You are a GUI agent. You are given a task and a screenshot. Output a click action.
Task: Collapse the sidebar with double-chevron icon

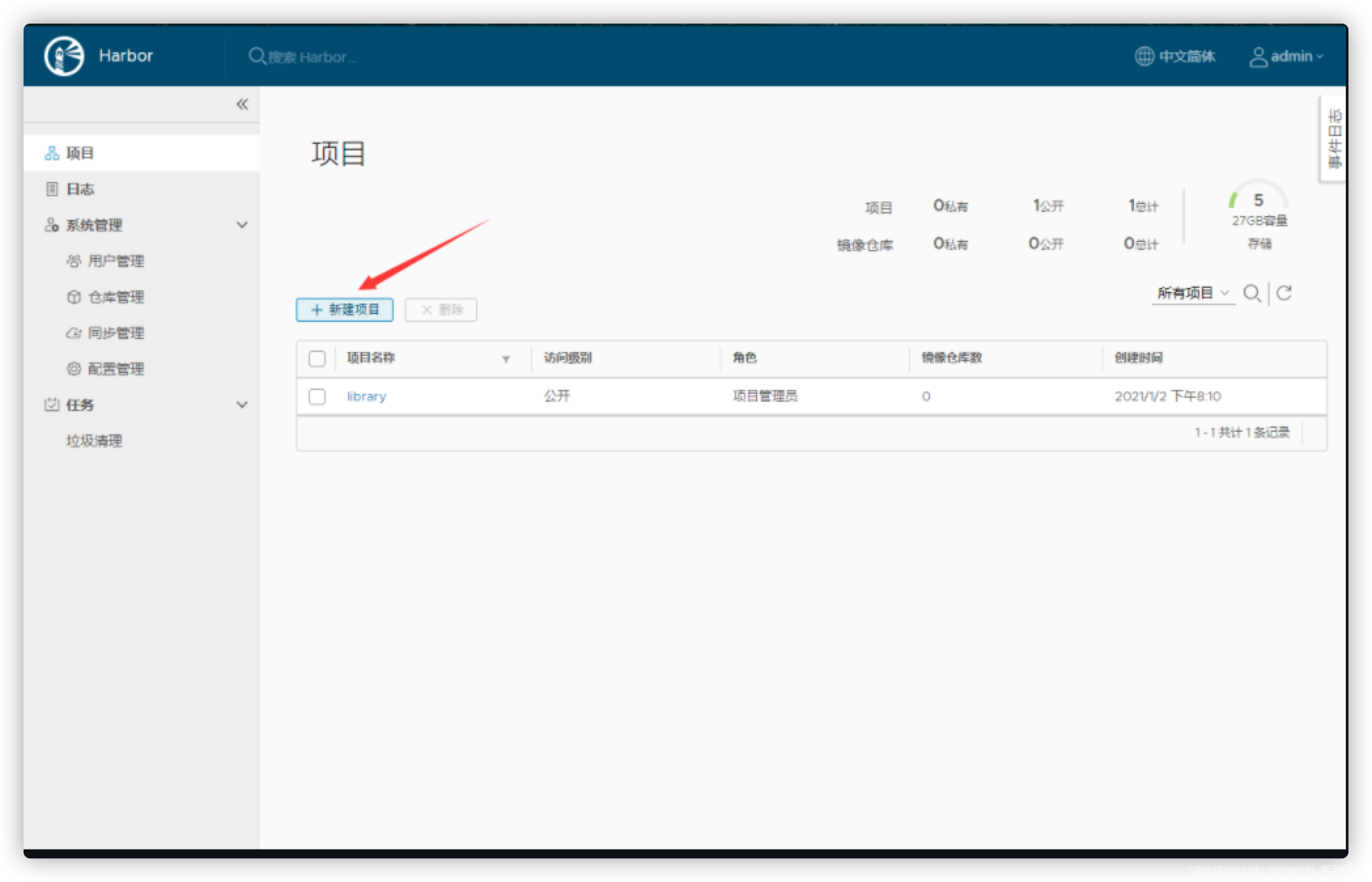(242, 104)
